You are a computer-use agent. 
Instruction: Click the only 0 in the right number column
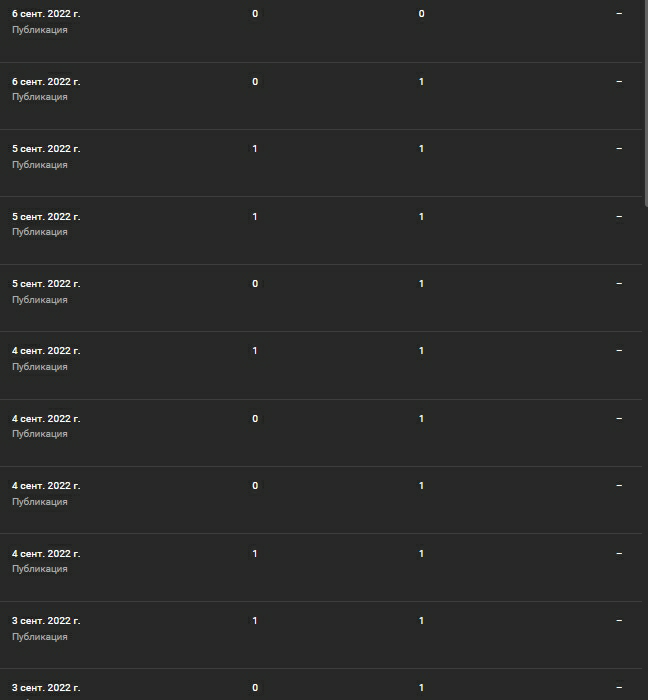point(421,14)
